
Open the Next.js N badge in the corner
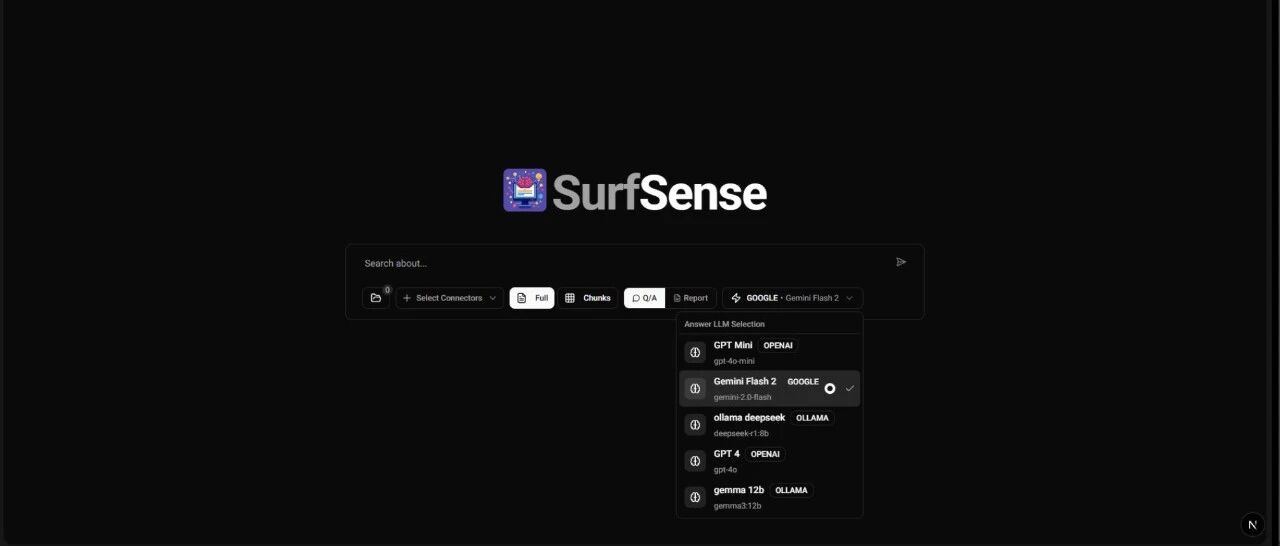coord(1253,524)
